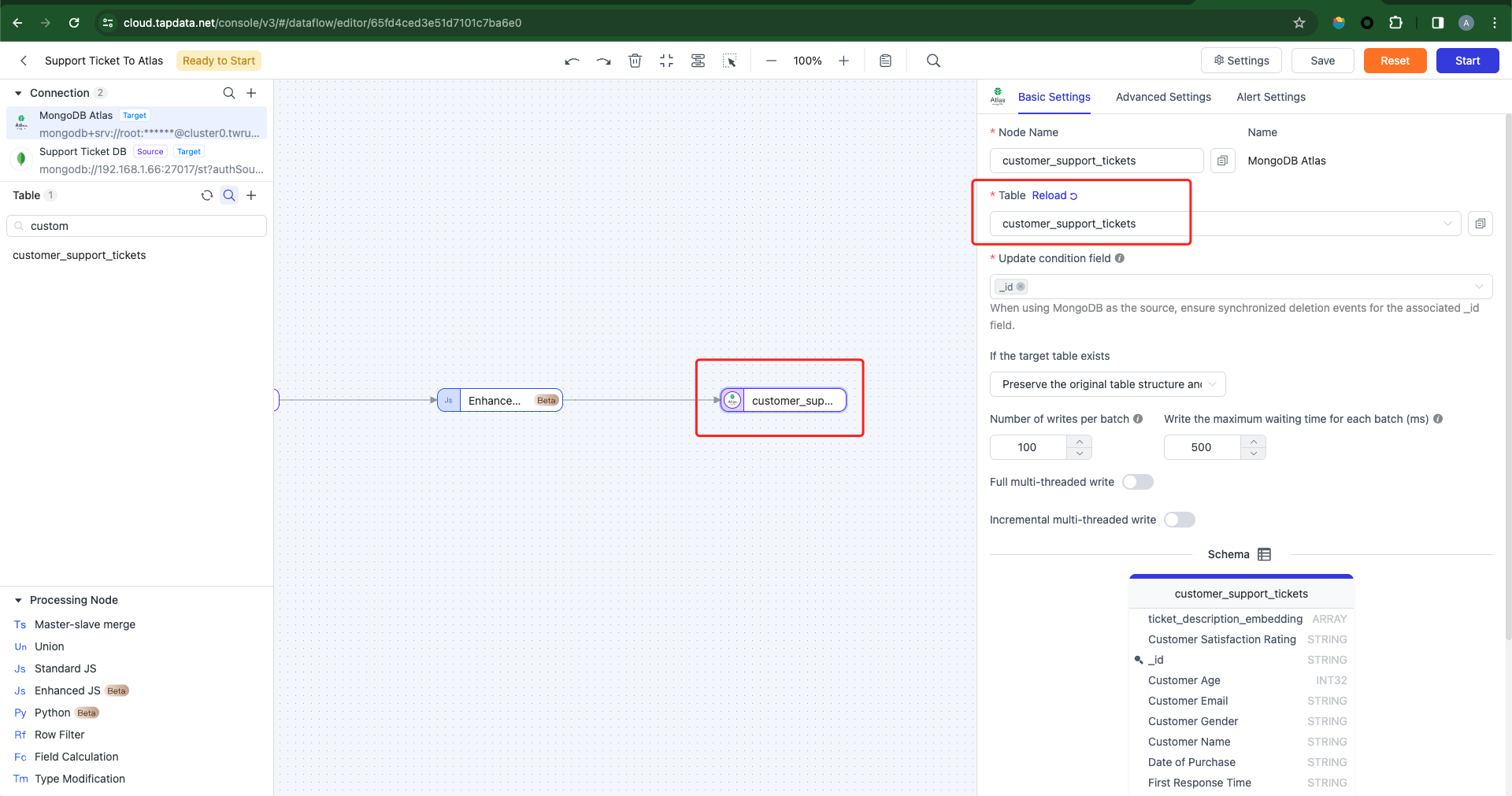Image resolution: width=1512 pixels, height=796 pixels.
Task: Click the fit-to-screen canvas icon
Action: [x=666, y=61]
